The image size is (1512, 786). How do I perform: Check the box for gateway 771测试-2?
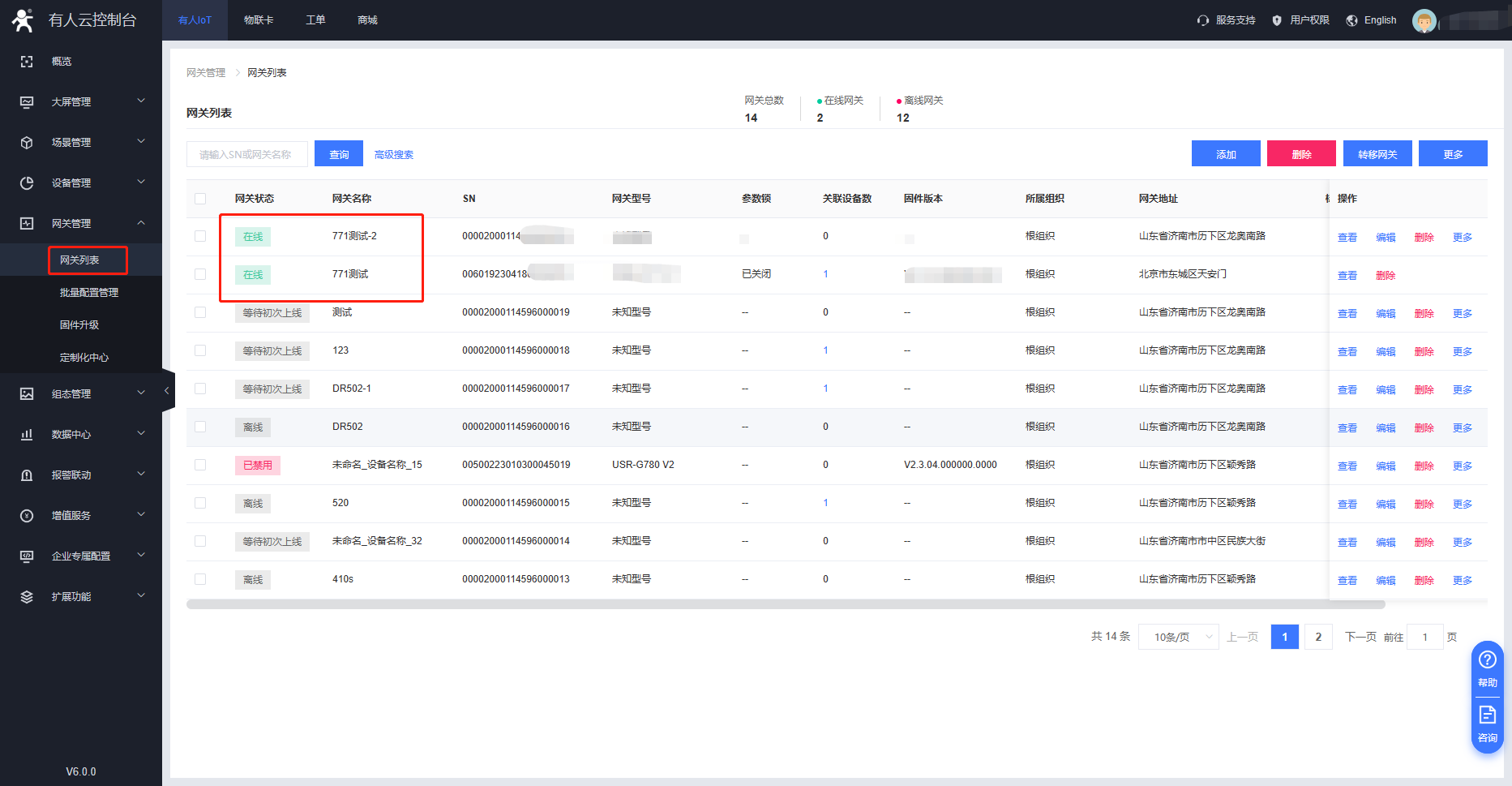pos(200,236)
